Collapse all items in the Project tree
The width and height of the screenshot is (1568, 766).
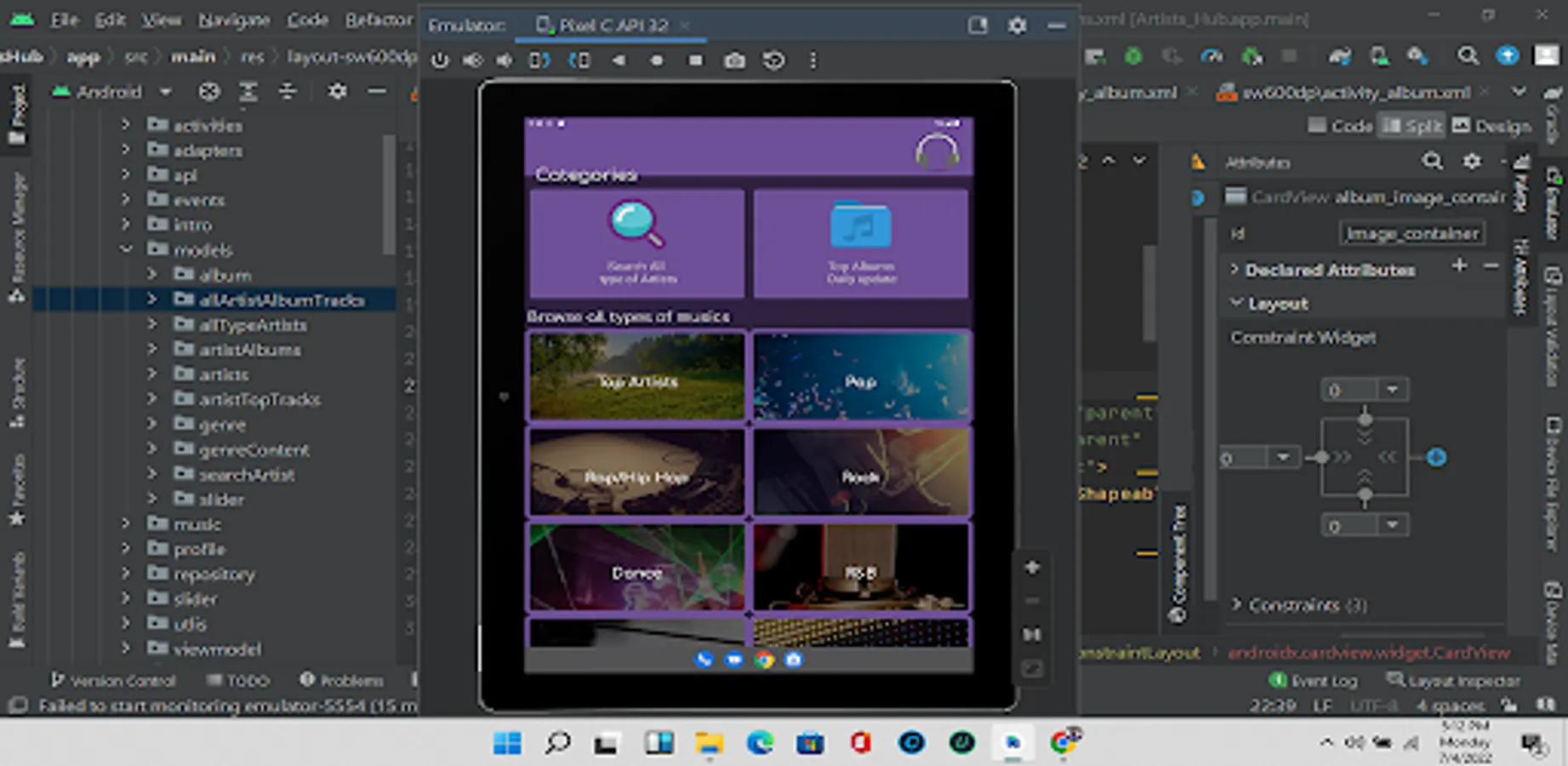pos(288,92)
